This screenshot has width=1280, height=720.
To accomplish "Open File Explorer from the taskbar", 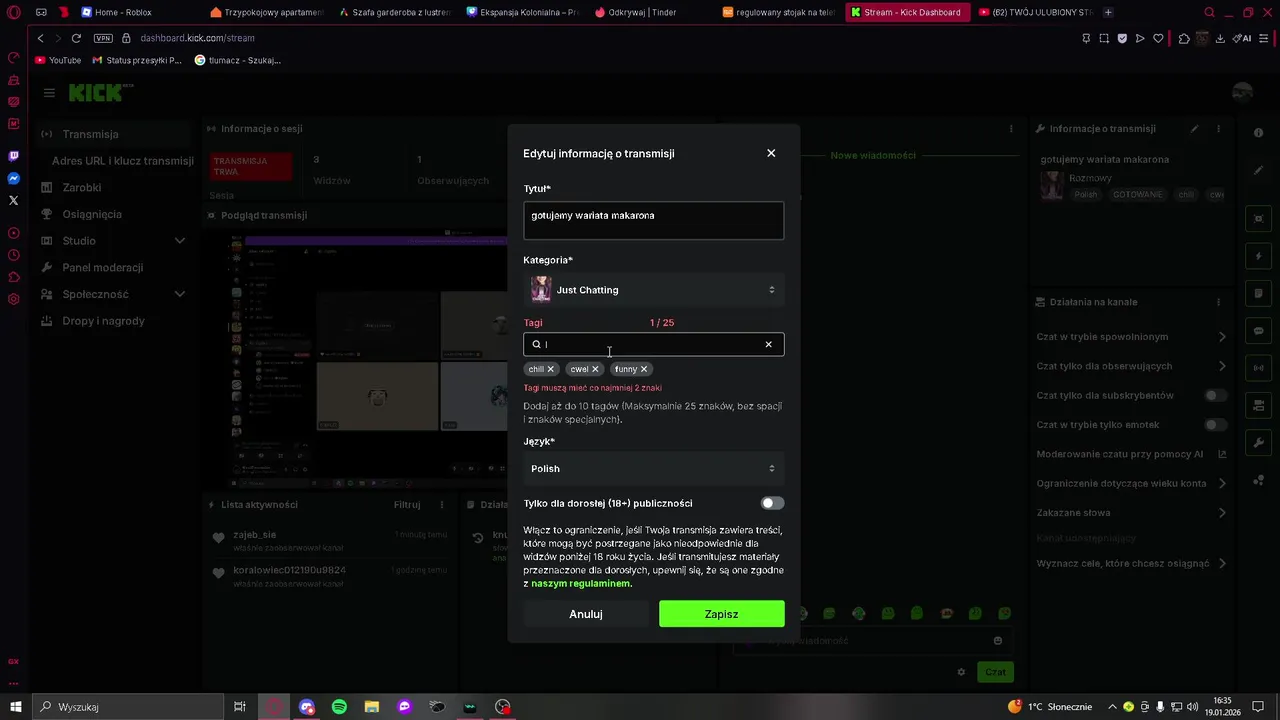I will point(372,707).
